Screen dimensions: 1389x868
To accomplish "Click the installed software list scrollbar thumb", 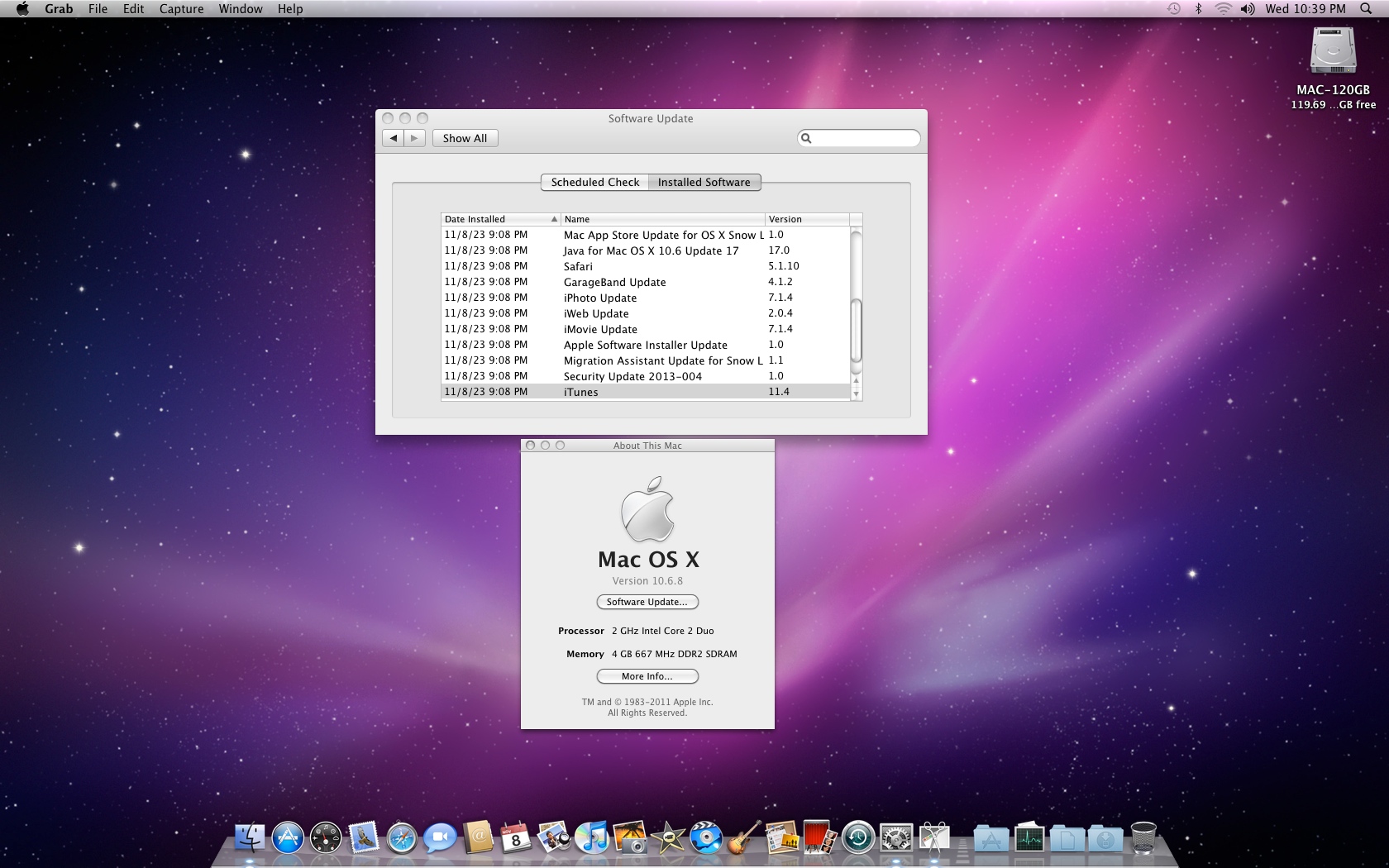I will pyautogui.click(x=856, y=331).
